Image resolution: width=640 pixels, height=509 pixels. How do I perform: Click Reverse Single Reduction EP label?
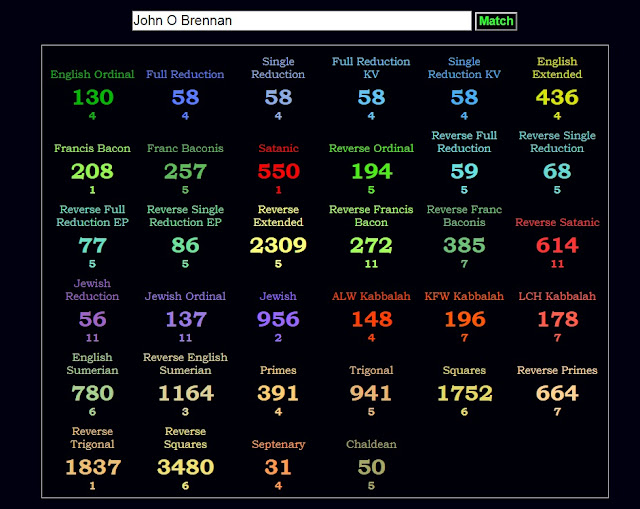coord(185,216)
